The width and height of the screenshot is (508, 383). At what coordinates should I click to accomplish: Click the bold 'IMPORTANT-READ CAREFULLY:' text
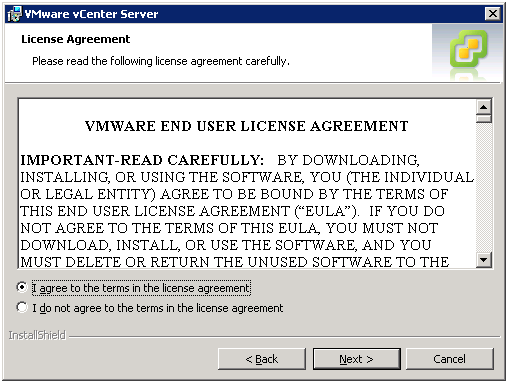142,160
